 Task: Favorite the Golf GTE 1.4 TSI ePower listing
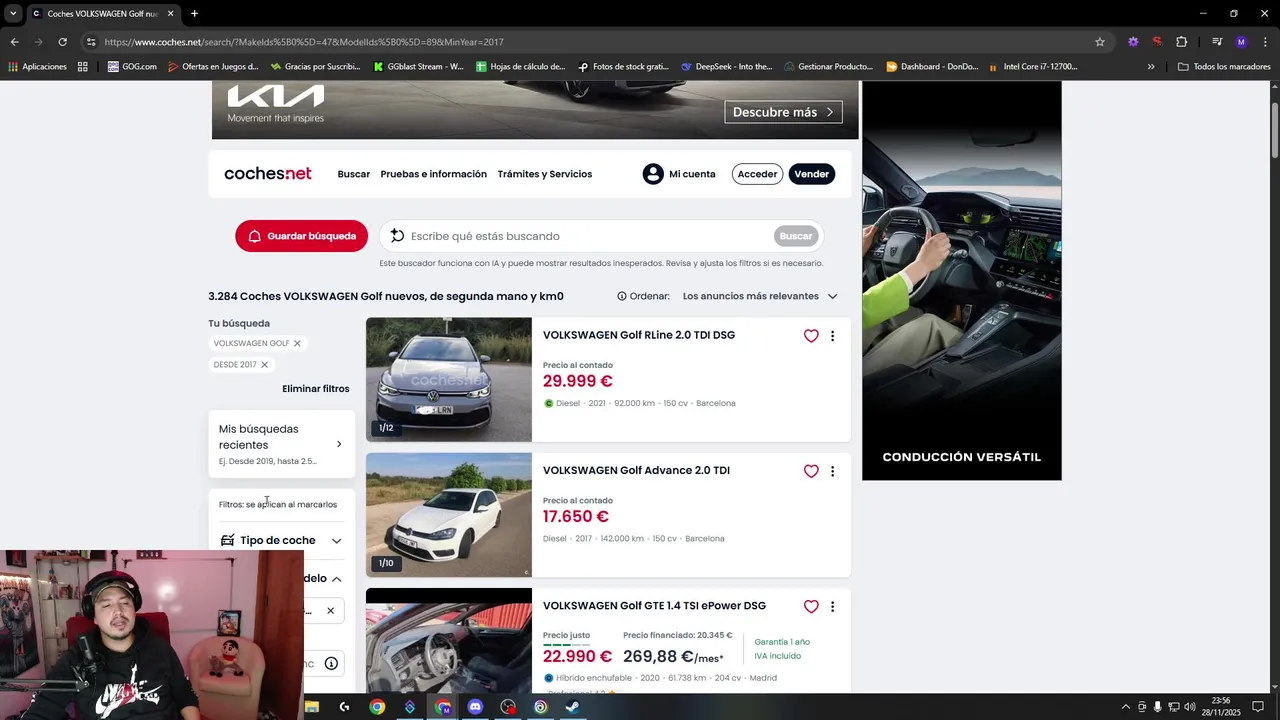[811, 606]
